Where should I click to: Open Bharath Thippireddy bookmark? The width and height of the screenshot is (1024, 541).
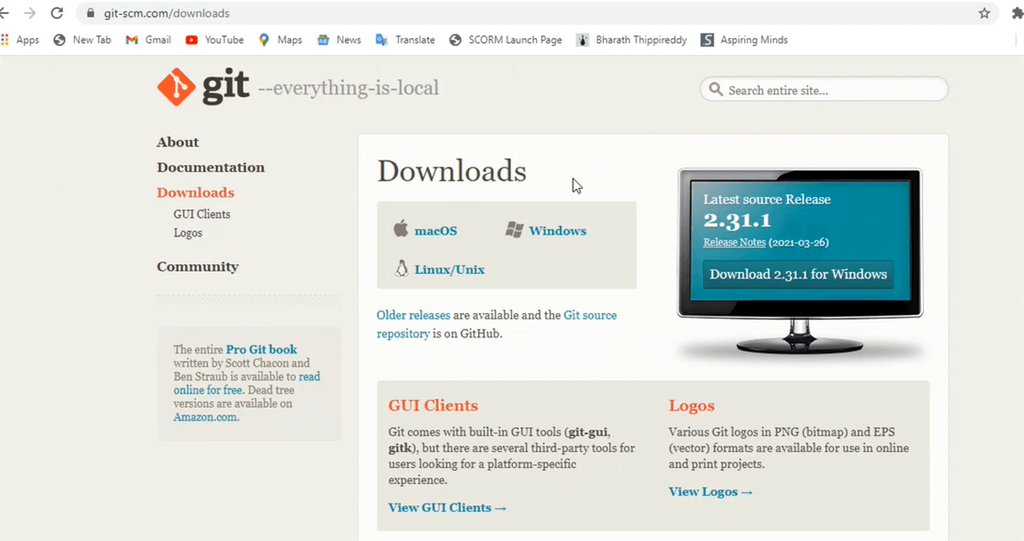click(632, 40)
